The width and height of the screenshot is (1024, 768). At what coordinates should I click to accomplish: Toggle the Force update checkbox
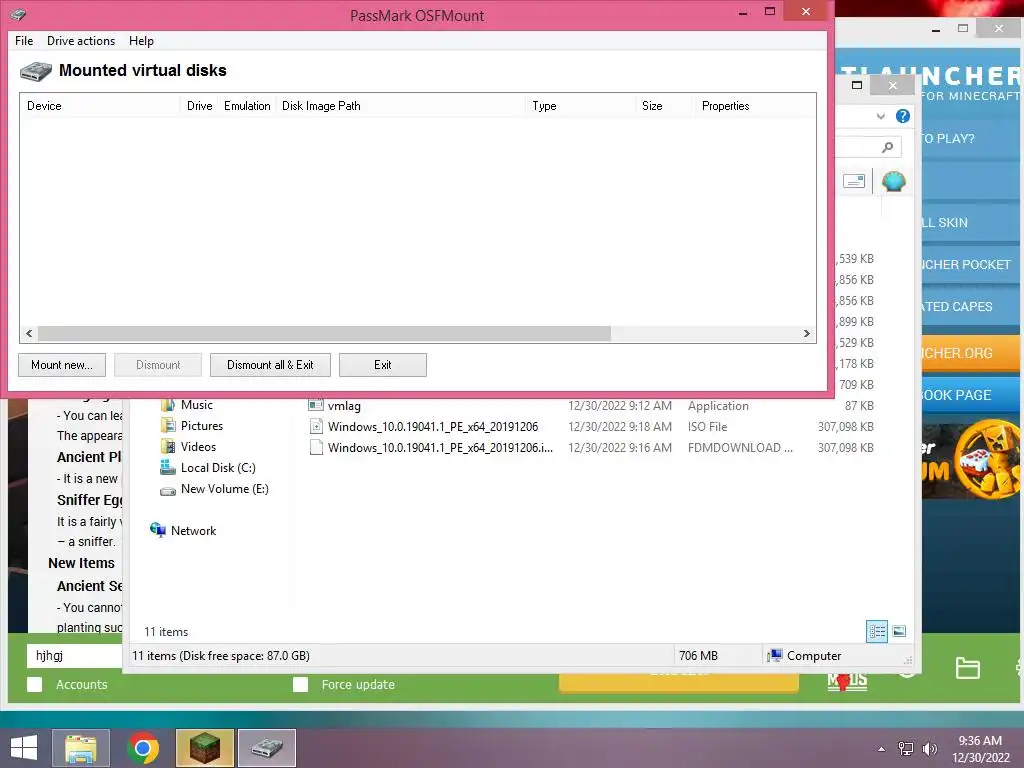tap(300, 684)
